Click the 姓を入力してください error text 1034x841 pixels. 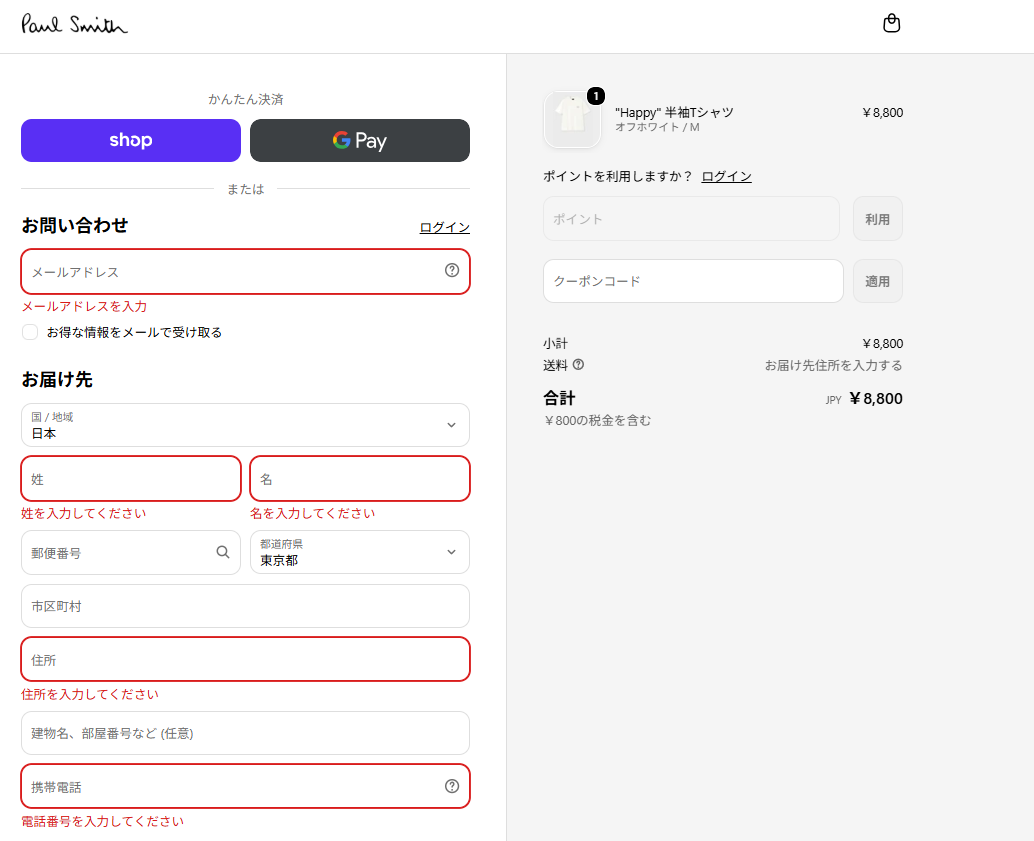pos(84,513)
